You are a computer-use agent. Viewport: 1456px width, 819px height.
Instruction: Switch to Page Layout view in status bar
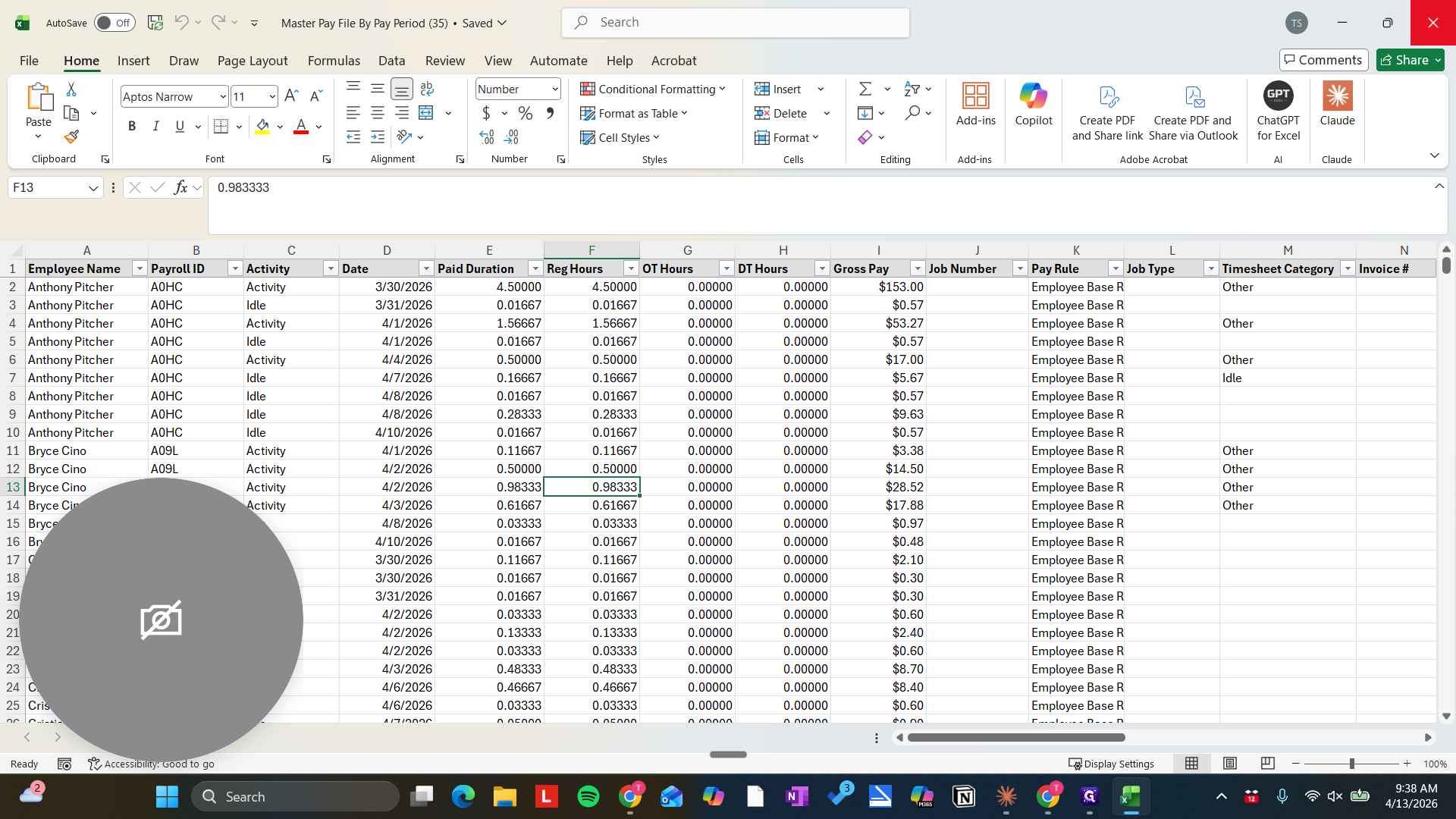(1230, 764)
